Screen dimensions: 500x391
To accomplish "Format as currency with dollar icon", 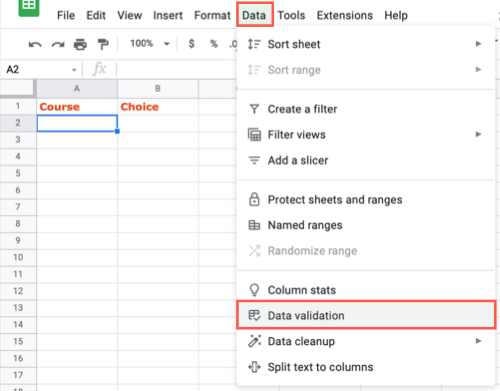I will [x=191, y=43].
